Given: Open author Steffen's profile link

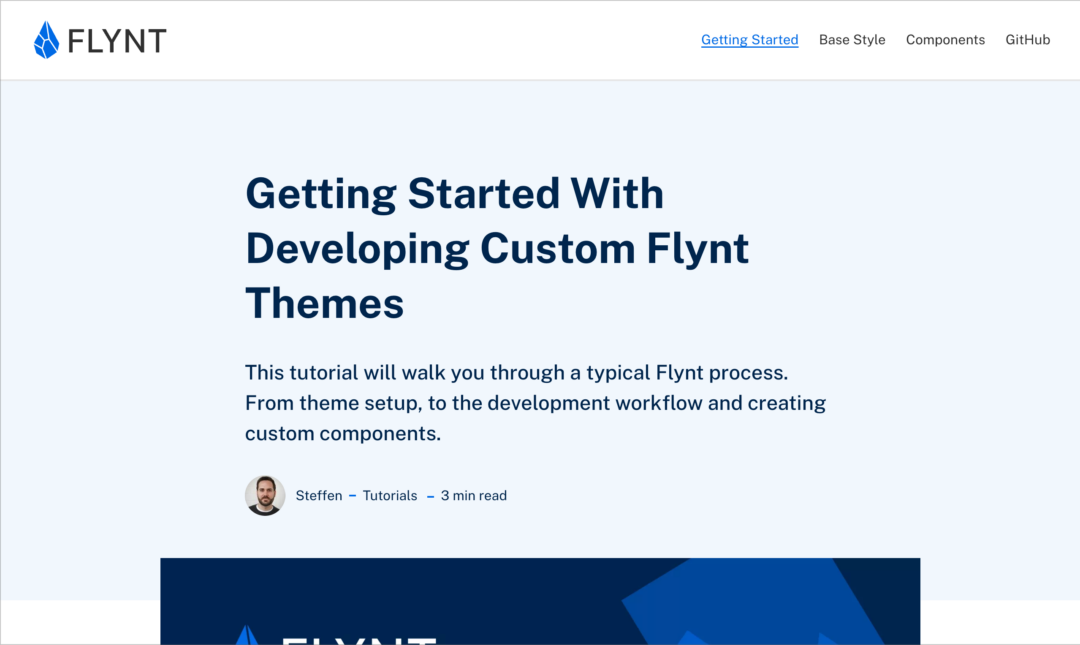Looking at the screenshot, I should (x=319, y=495).
